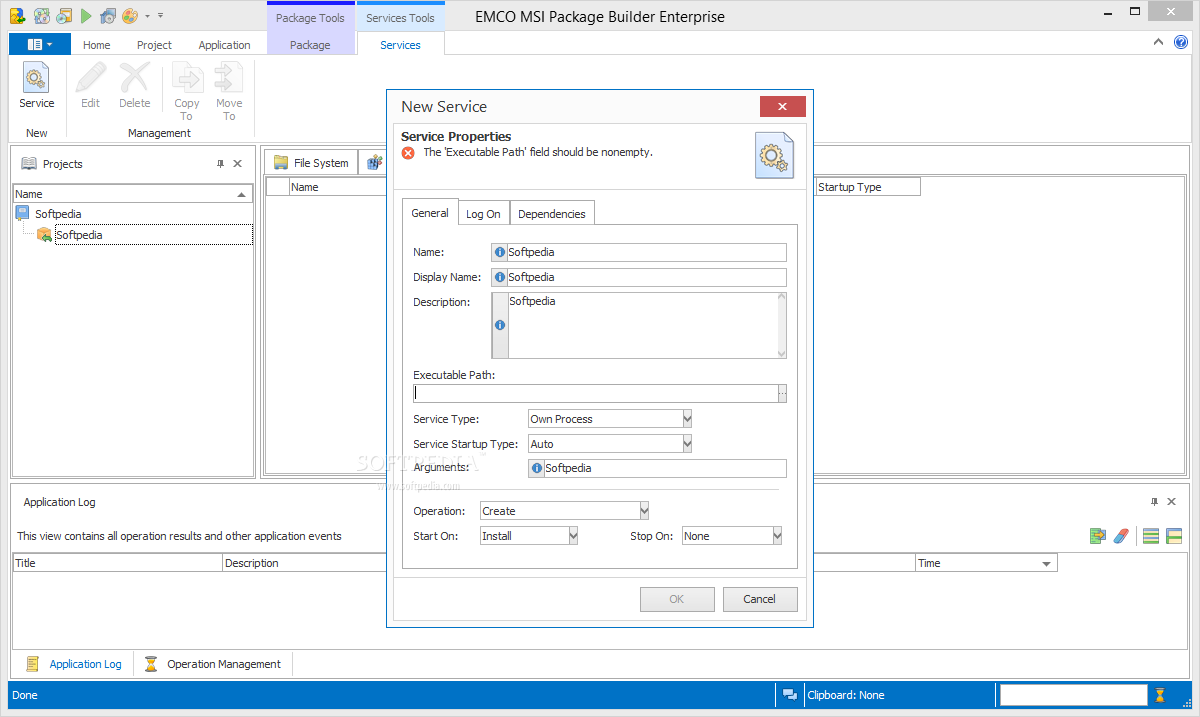Image resolution: width=1200 pixels, height=717 pixels.
Task: Click the yellow document icon at far left of title bar
Action: pyautogui.click(x=17, y=16)
